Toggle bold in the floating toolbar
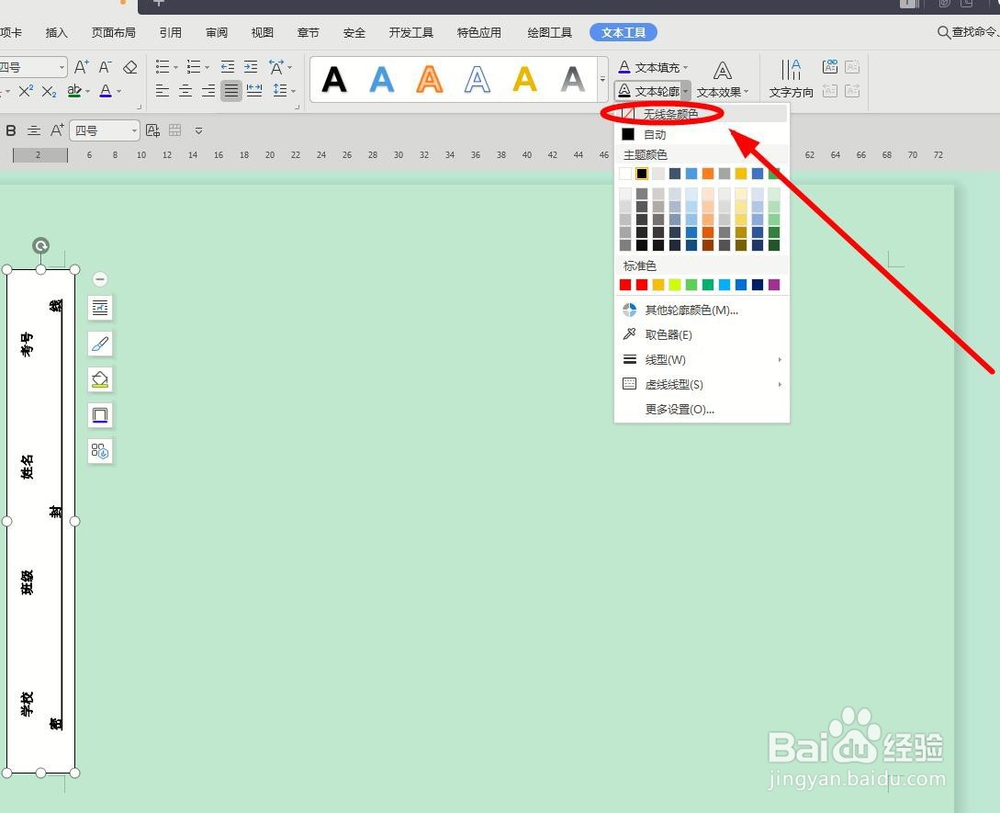Viewport: 1000px width, 813px height. 11,131
